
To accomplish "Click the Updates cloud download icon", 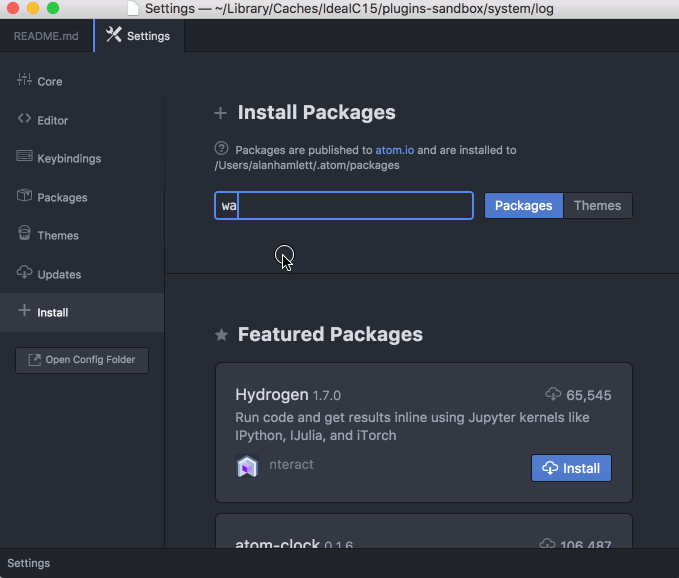I will tap(24, 272).
